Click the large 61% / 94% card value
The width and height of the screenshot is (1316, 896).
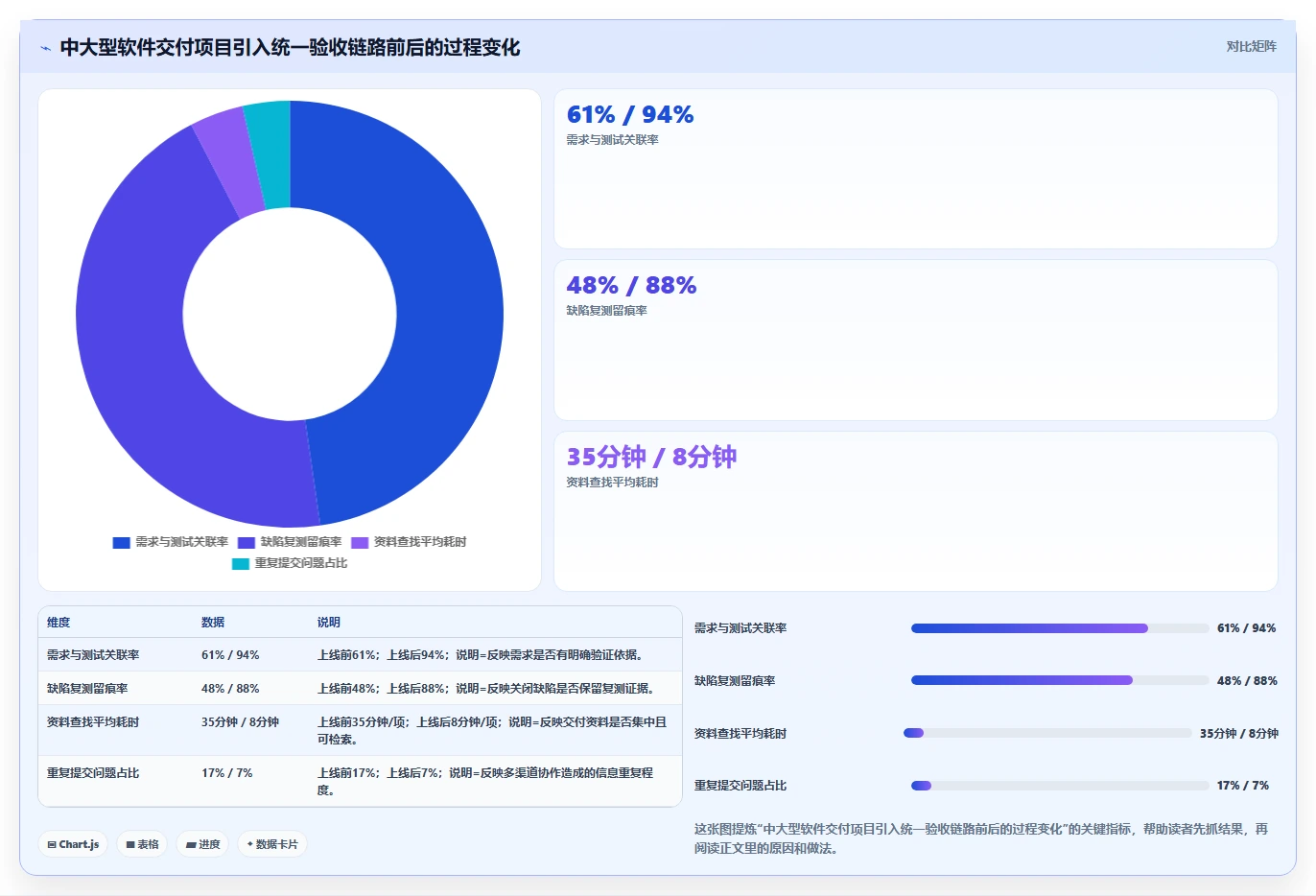(x=630, y=114)
